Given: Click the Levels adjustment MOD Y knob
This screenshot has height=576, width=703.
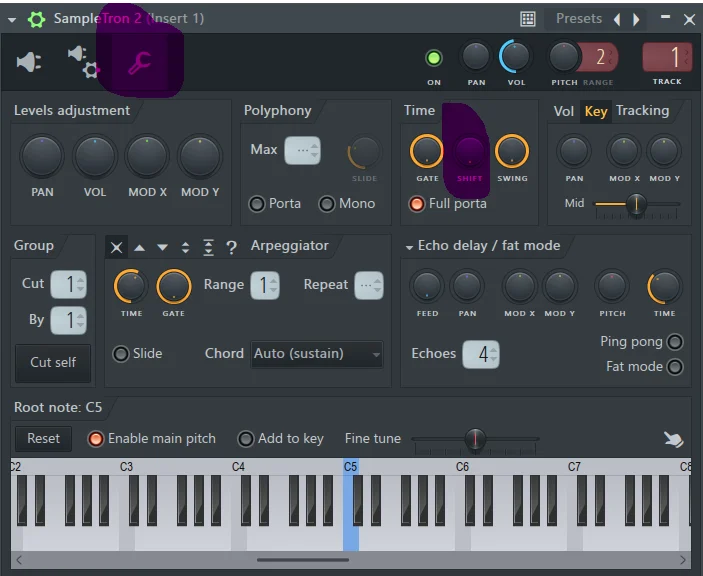Looking at the screenshot, I should (200, 156).
